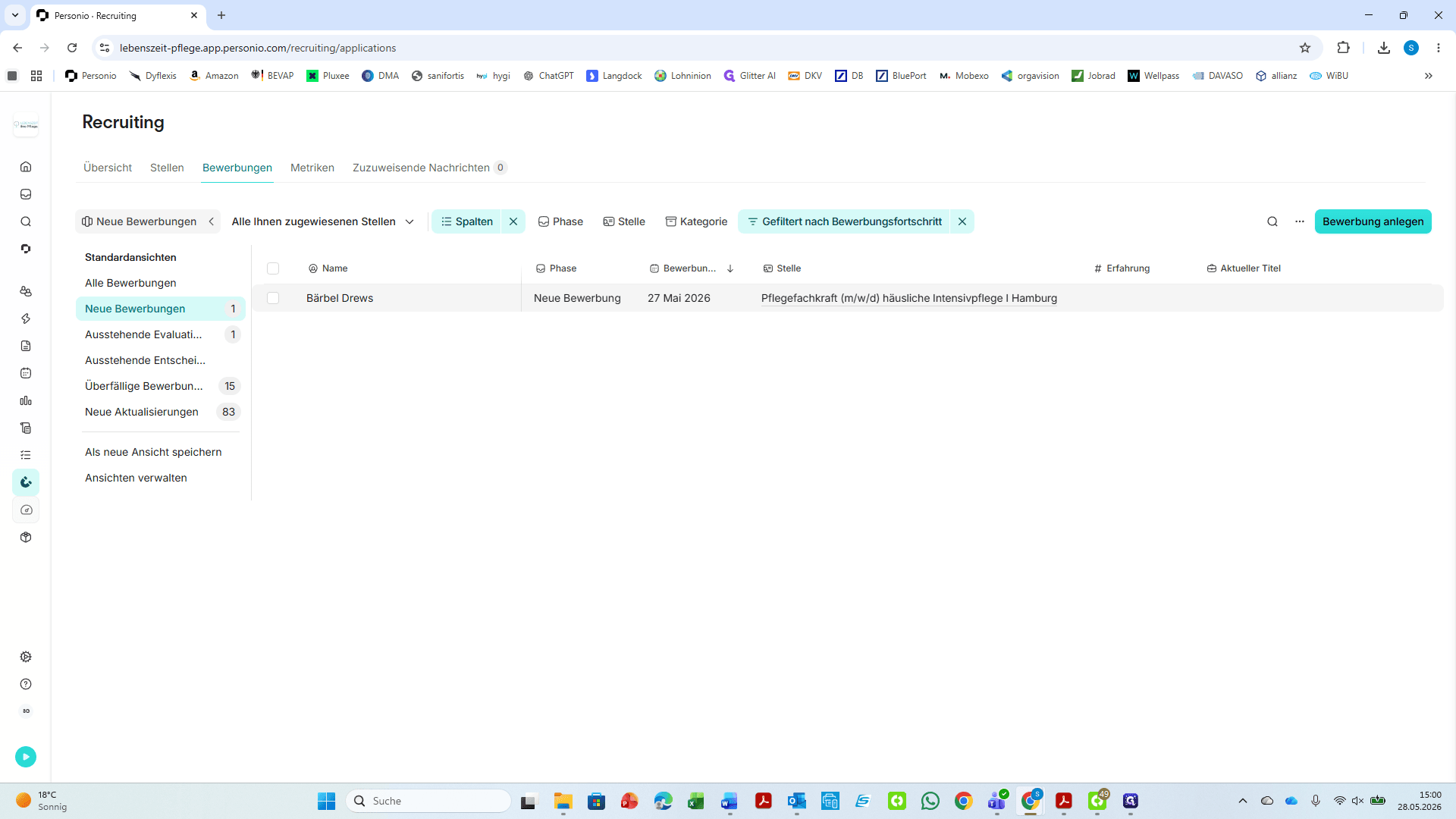Open the Bärbel Drews application
The width and height of the screenshot is (1456, 819).
(x=340, y=298)
